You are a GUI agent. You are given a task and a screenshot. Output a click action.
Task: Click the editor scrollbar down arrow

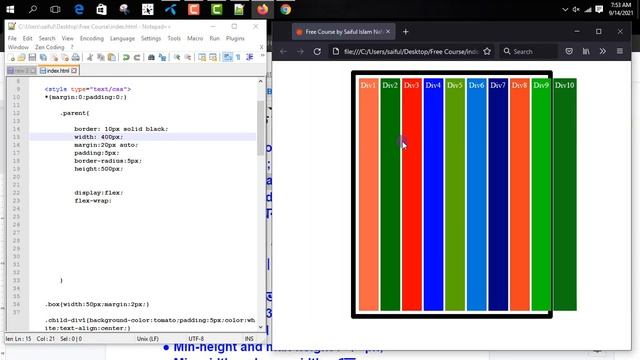(x=260, y=327)
